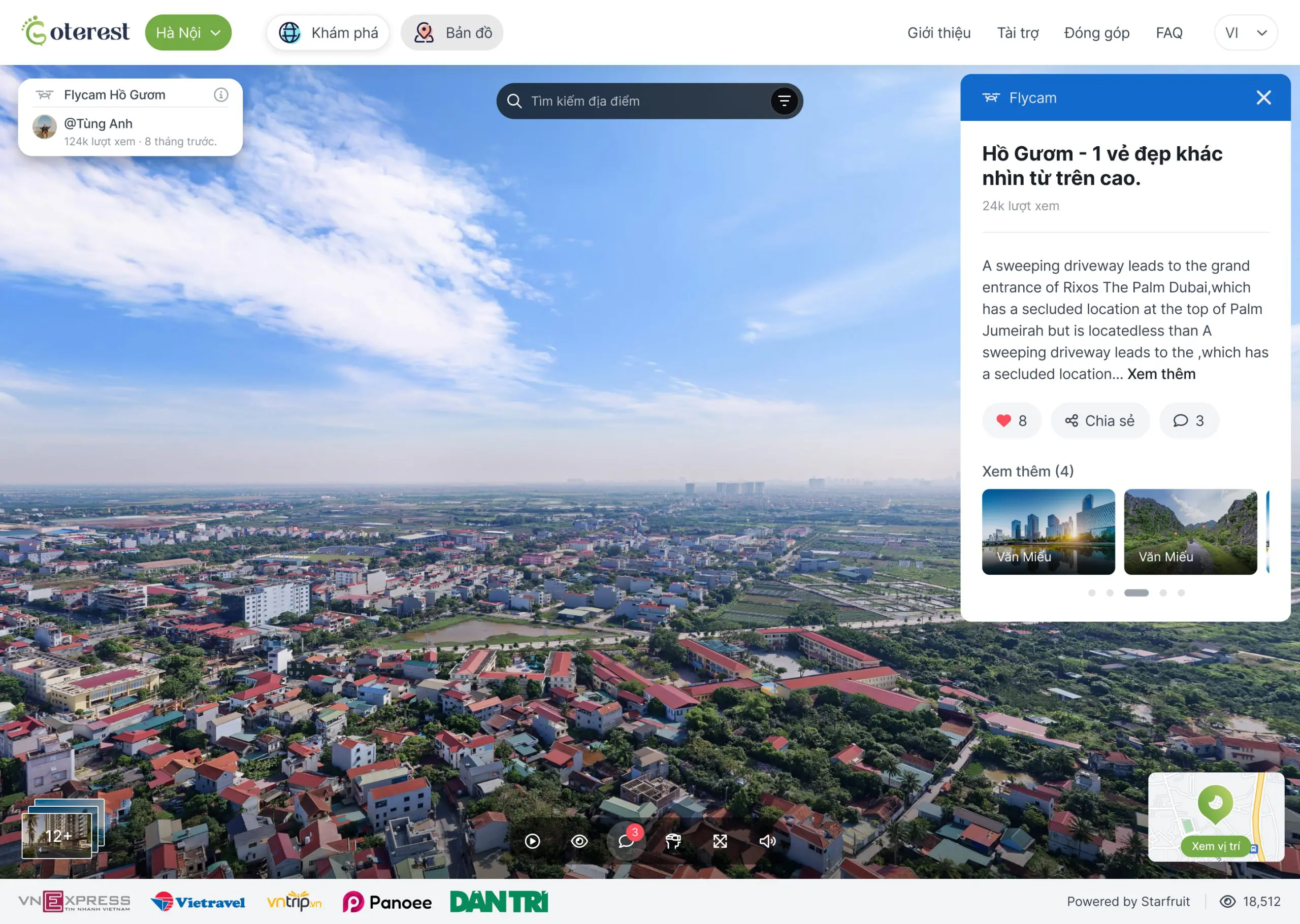
Task: Switch to the Bản đồ map tab
Action: 452,32
